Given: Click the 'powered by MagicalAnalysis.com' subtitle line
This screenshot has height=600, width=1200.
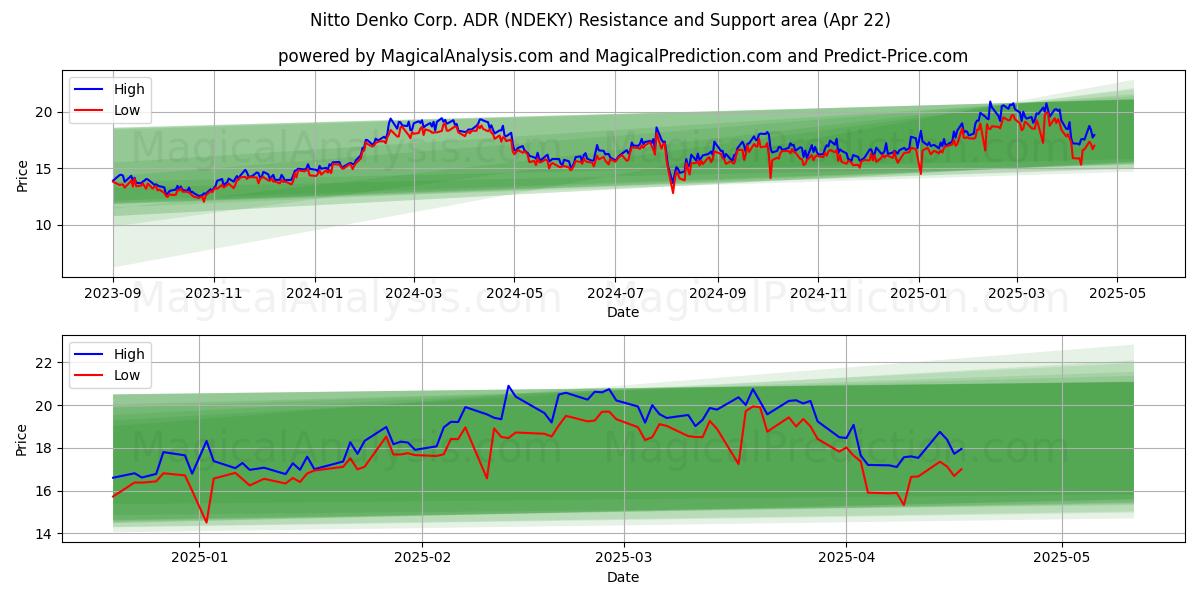Looking at the screenshot, I should click(622, 56).
